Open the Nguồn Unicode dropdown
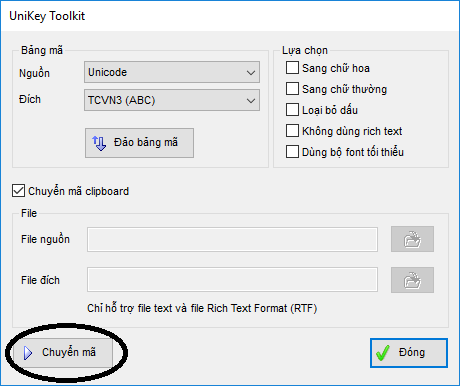Screen dimensions: 460x386 172,72
